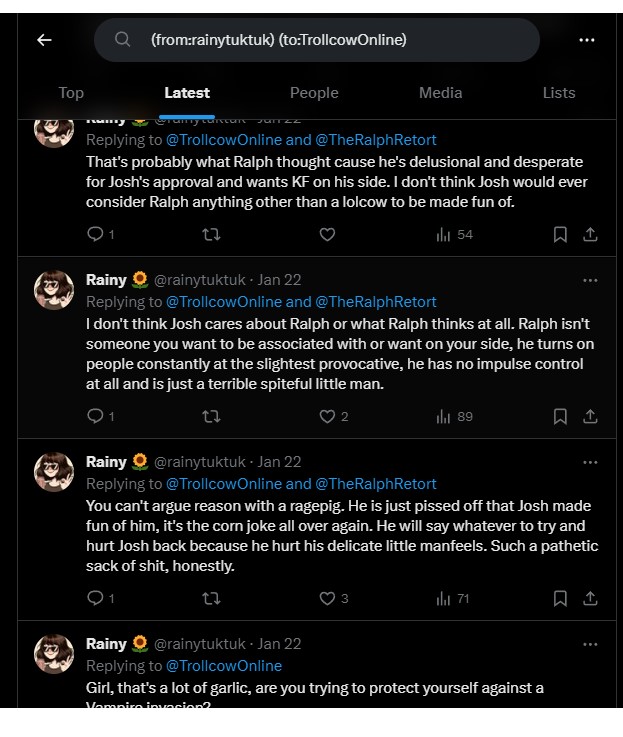The image size is (623, 737).
Task: Open more options on the ragepig tweet
Action: [590, 462]
